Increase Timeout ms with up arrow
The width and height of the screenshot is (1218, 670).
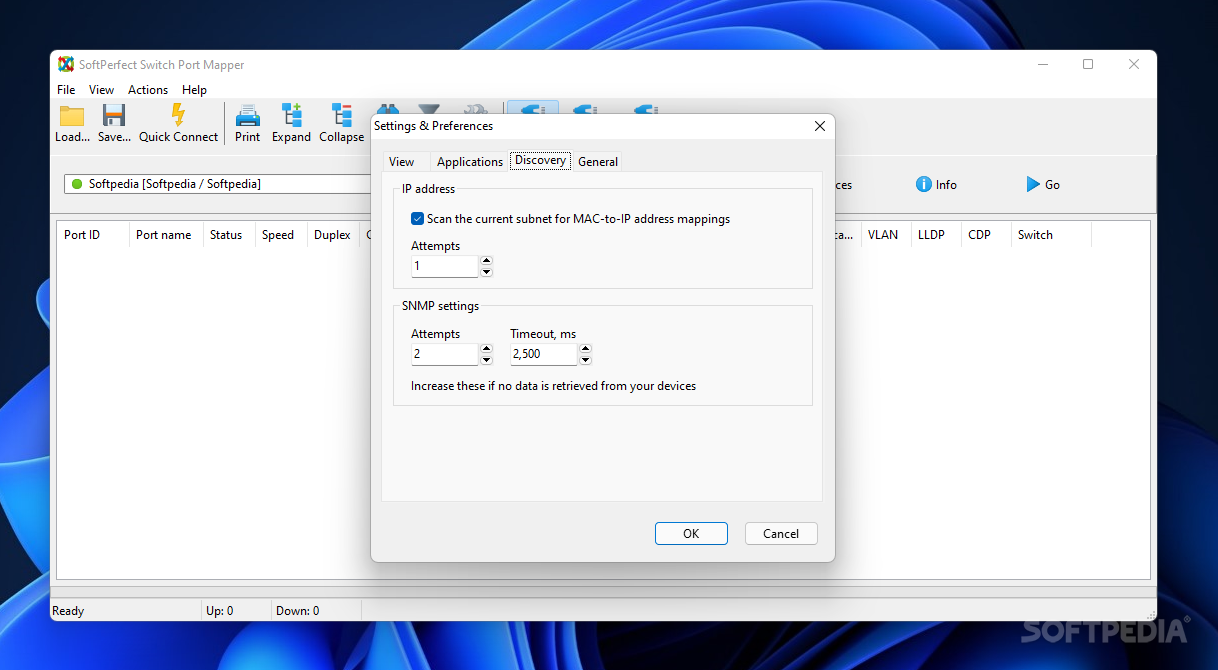pos(585,349)
